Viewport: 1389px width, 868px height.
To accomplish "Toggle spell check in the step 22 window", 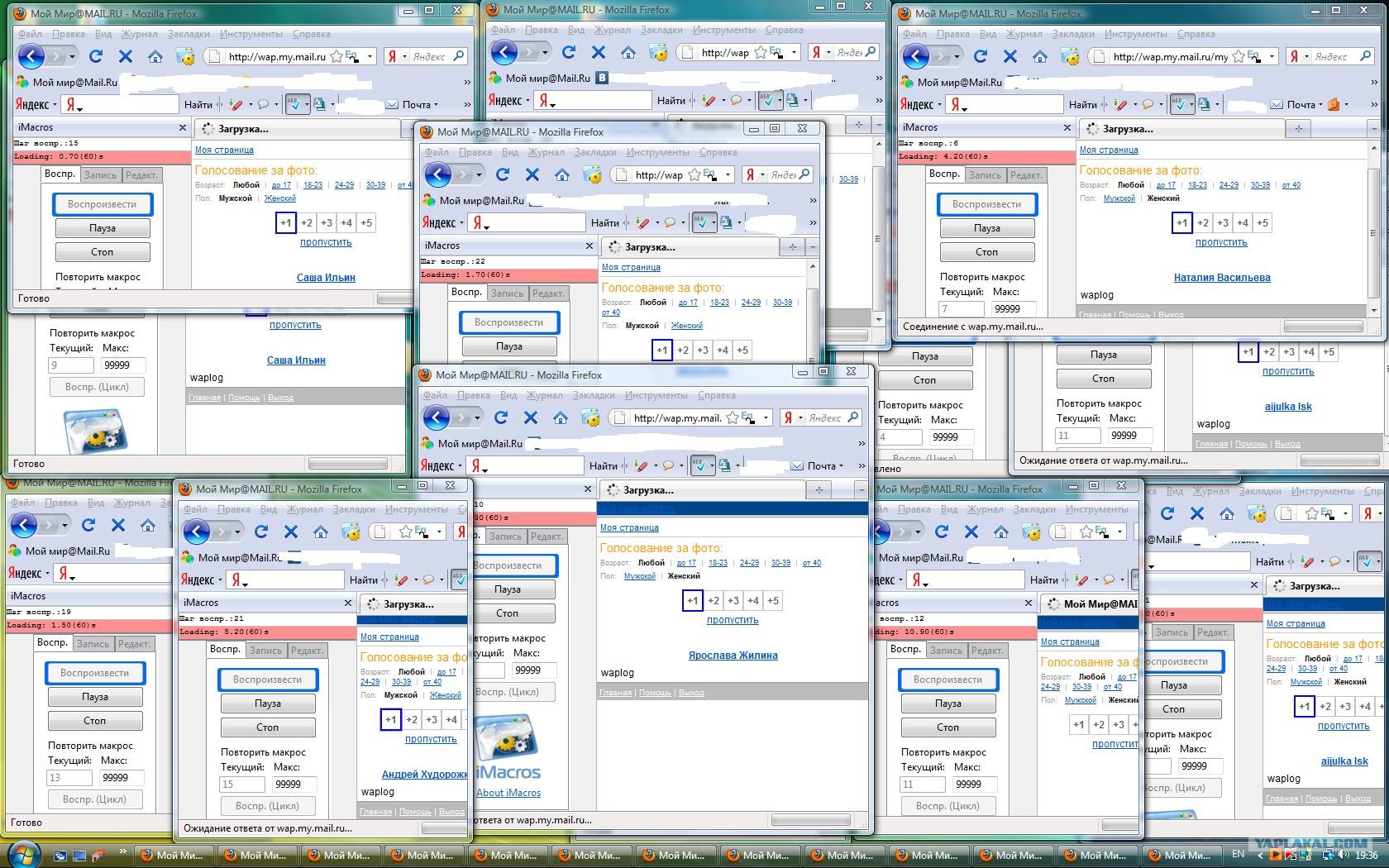I will (700, 222).
